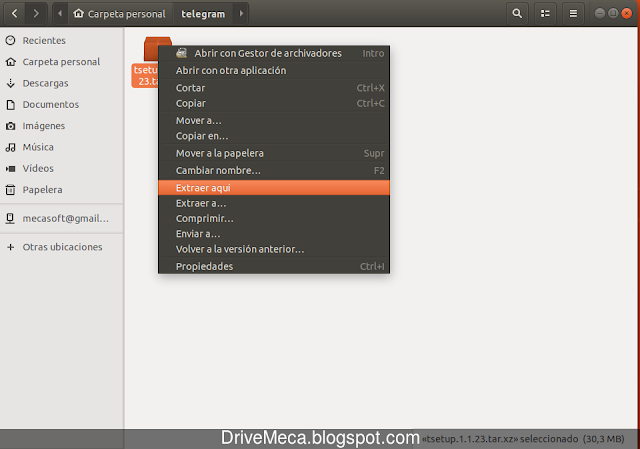This screenshot has width=640, height=449.
Task: Open the search magnifier
Action: coord(517,13)
